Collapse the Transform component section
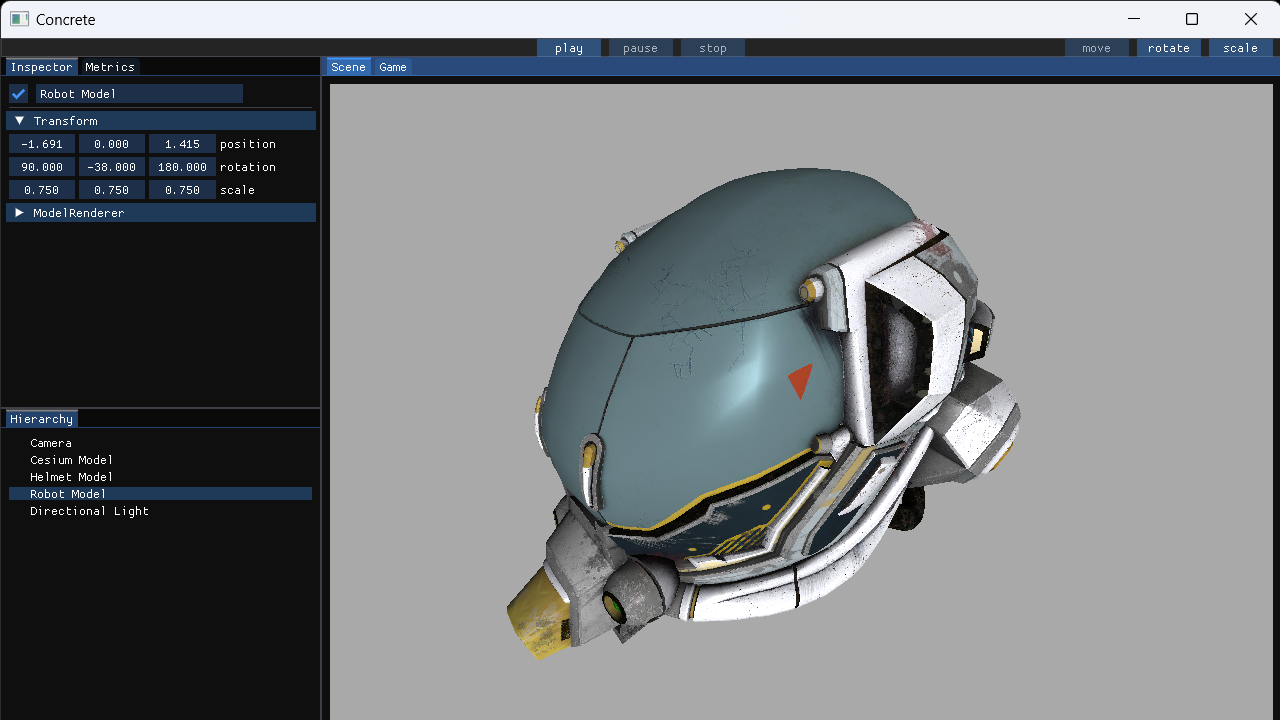Screen dimensions: 1280x720 (19, 121)
